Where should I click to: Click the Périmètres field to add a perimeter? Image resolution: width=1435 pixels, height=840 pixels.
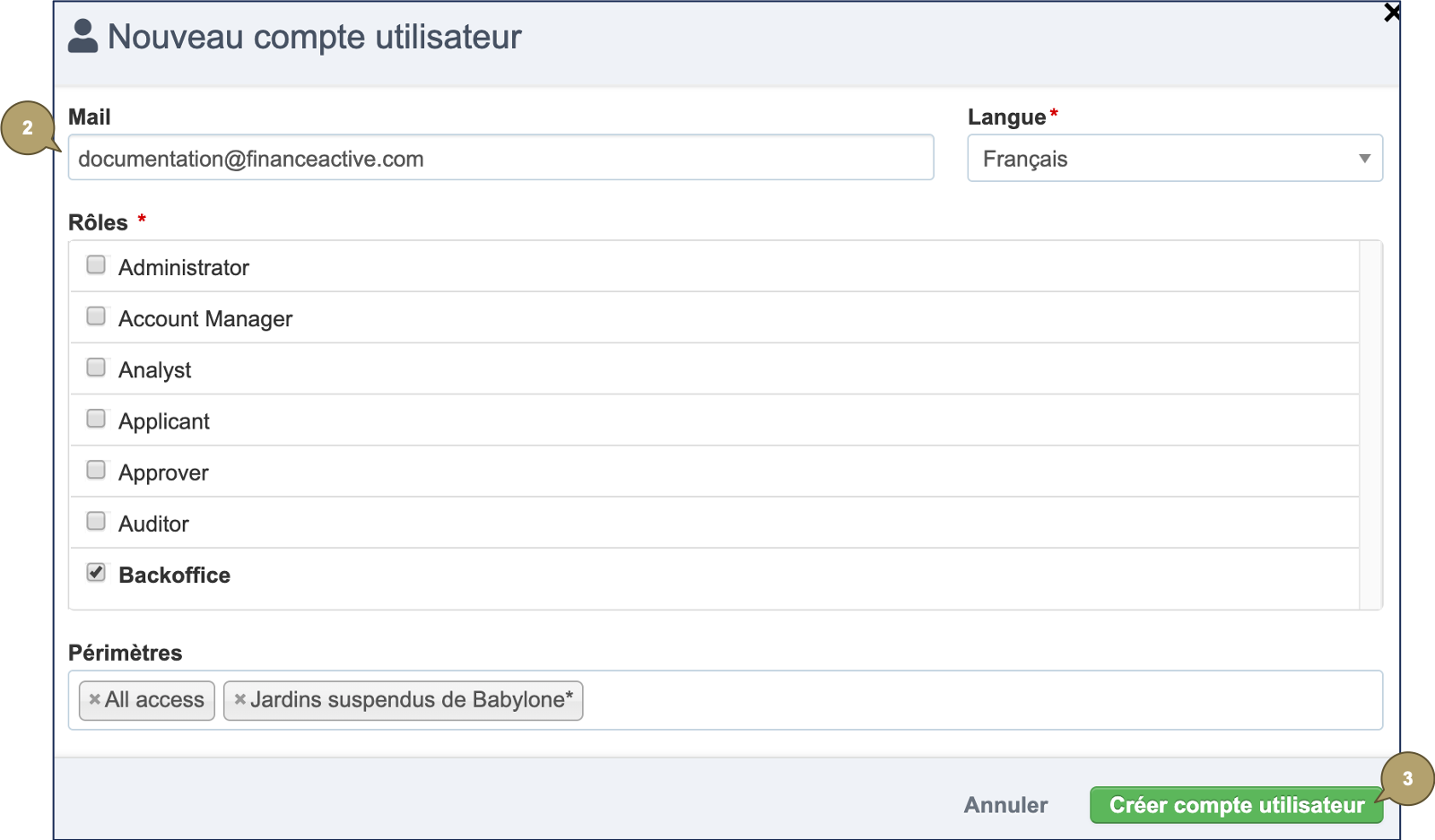pyautogui.click(x=897, y=700)
